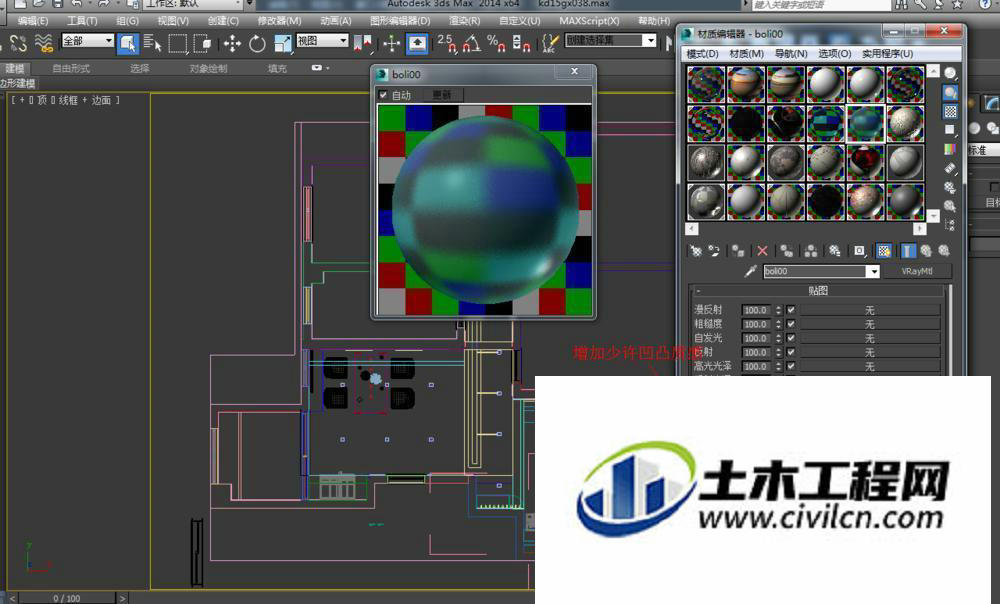This screenshot has width=1000, height=604.
Task: Click Use Pivot Point Center icon
Action: pyautogui.click(x=363, y=43)
